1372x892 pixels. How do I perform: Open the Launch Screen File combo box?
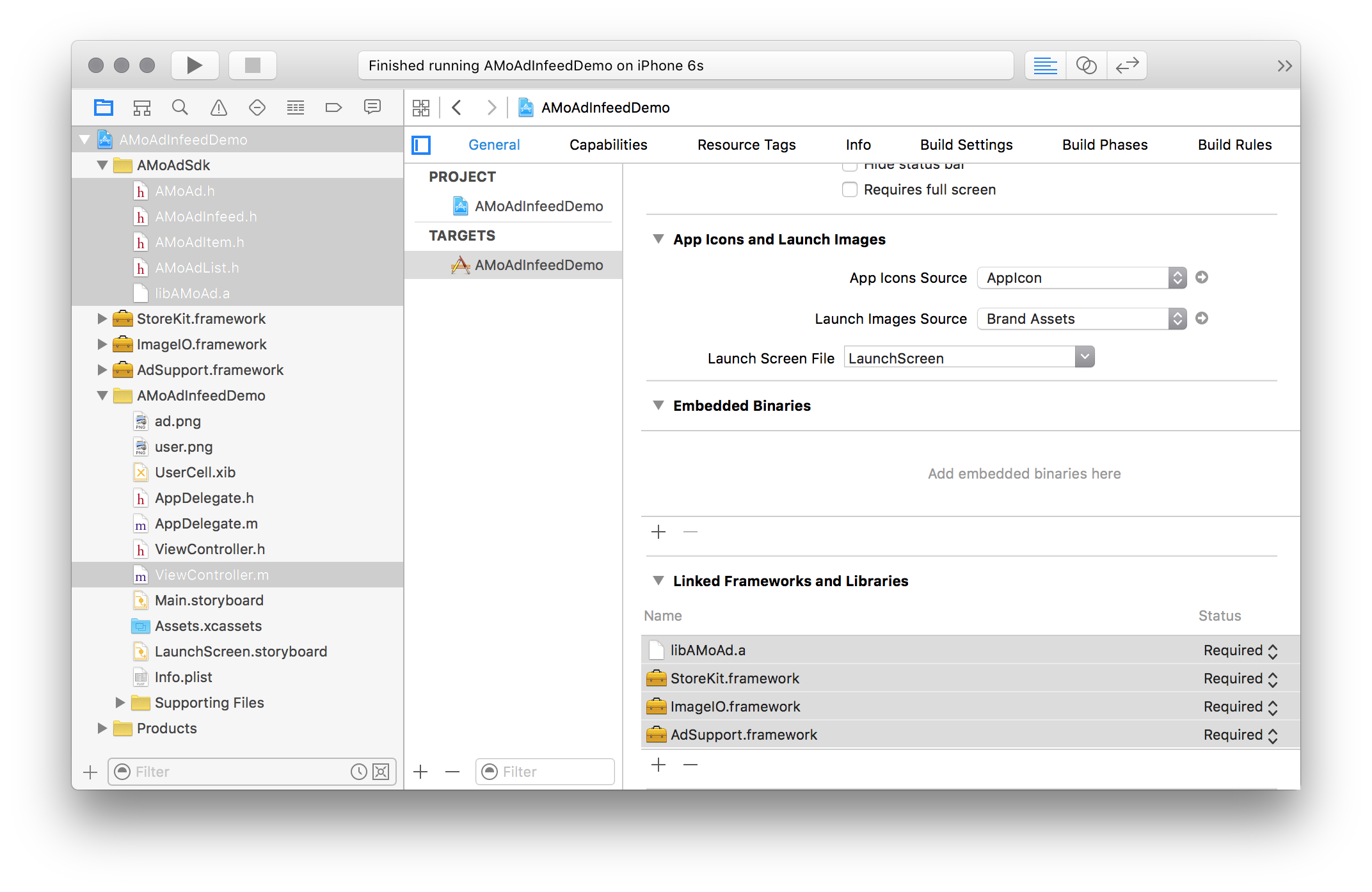pos(1084,357)
